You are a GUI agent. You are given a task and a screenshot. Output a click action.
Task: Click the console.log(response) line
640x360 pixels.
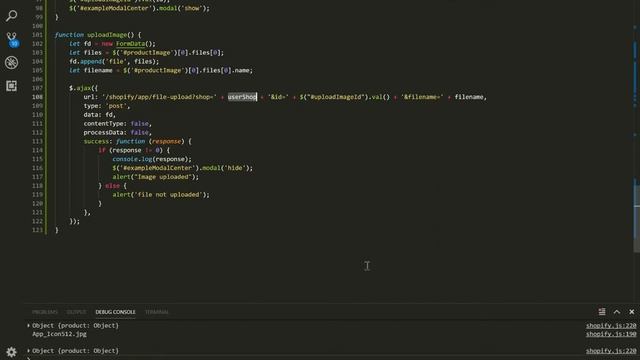152,159
